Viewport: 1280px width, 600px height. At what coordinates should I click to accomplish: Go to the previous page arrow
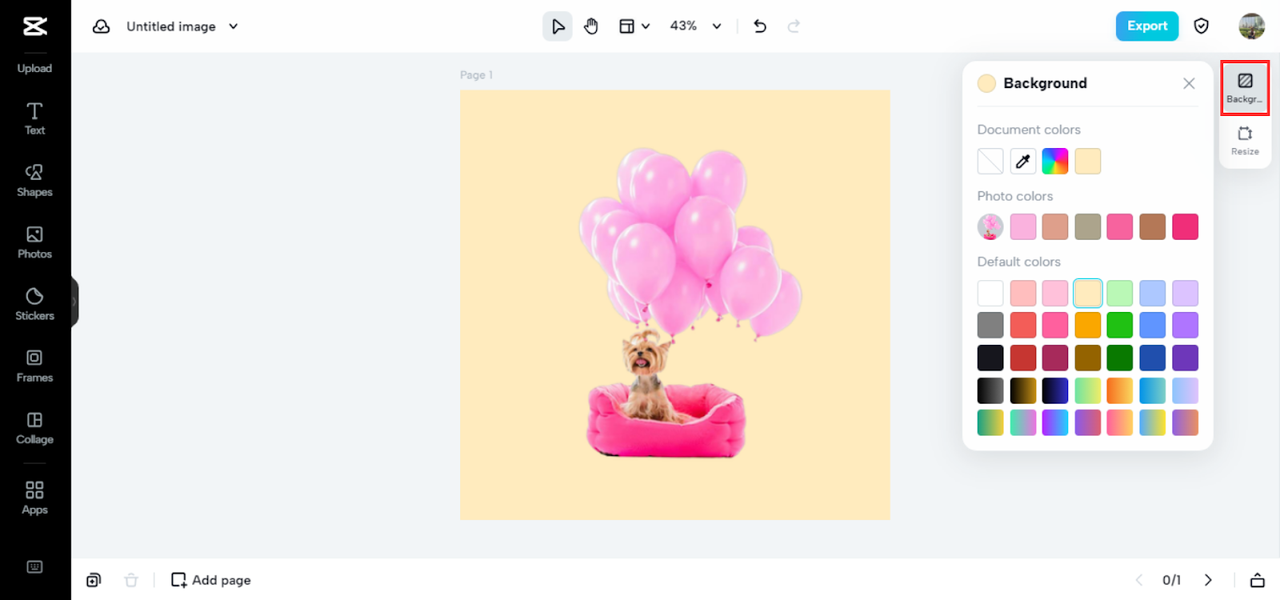pos(1139,580)
